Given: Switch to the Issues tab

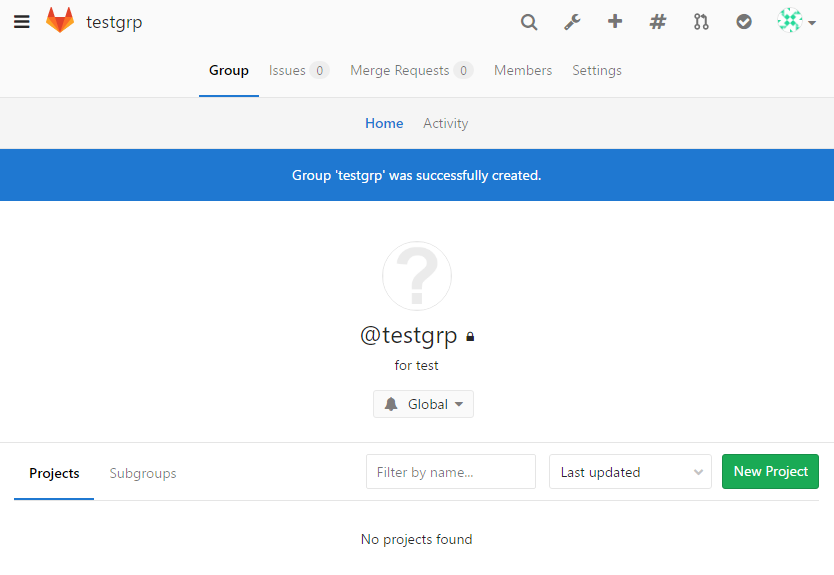Looking at the screenshot, I should click(299, 71).
